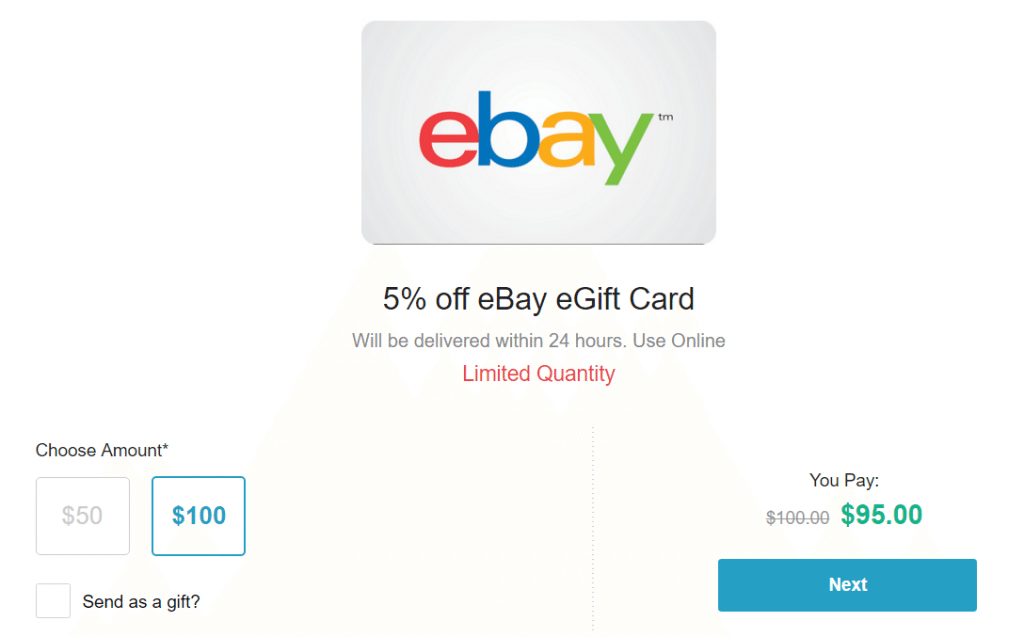Select the $50 amount option

click(x=82, y=516)
